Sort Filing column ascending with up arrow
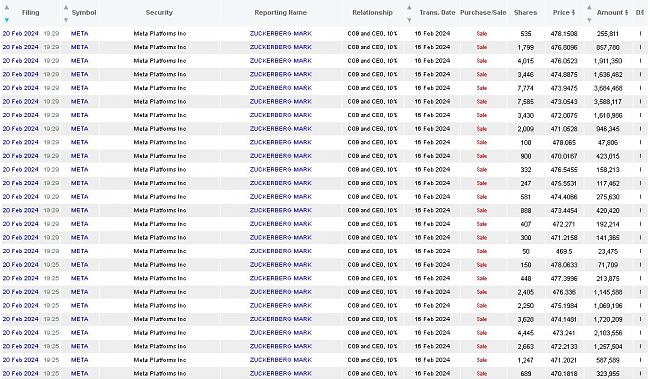 click(x=6, y=7)
